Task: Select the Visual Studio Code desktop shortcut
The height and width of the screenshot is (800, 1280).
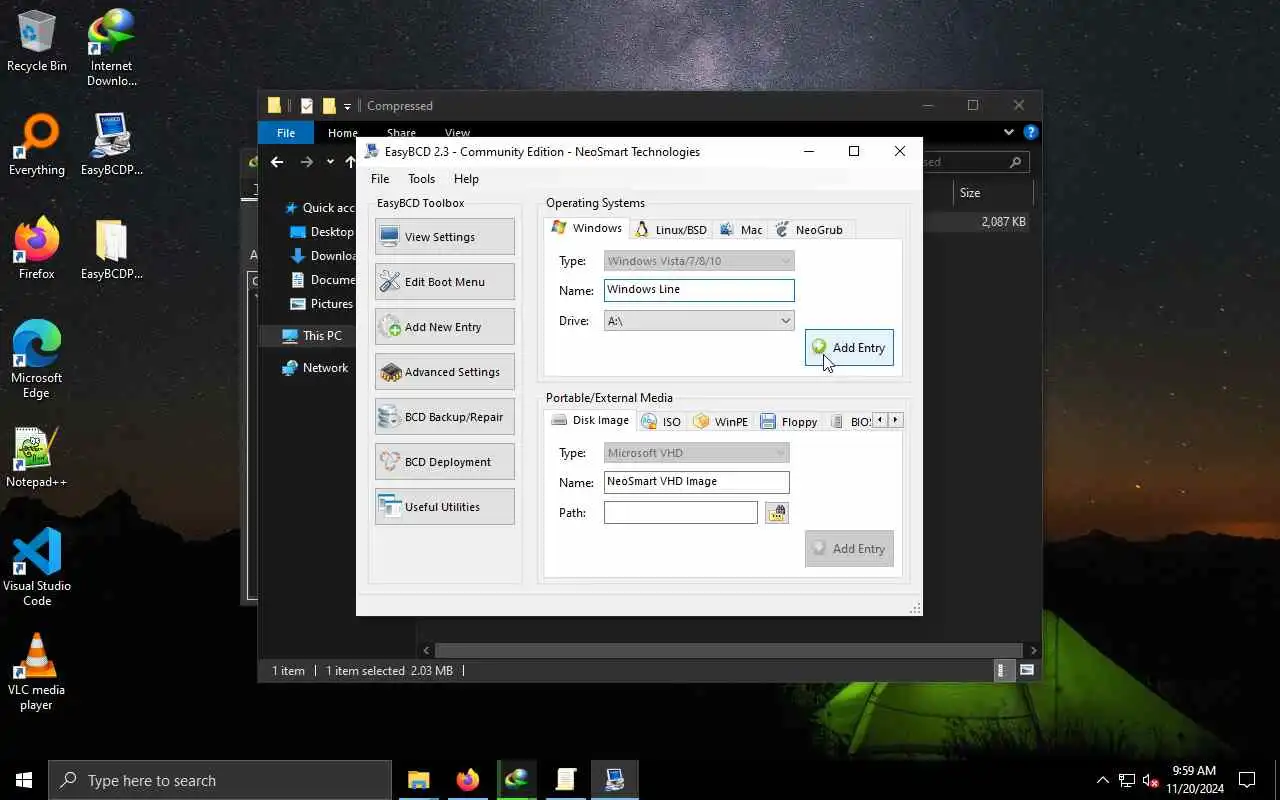Action: (x=37, y=568)
